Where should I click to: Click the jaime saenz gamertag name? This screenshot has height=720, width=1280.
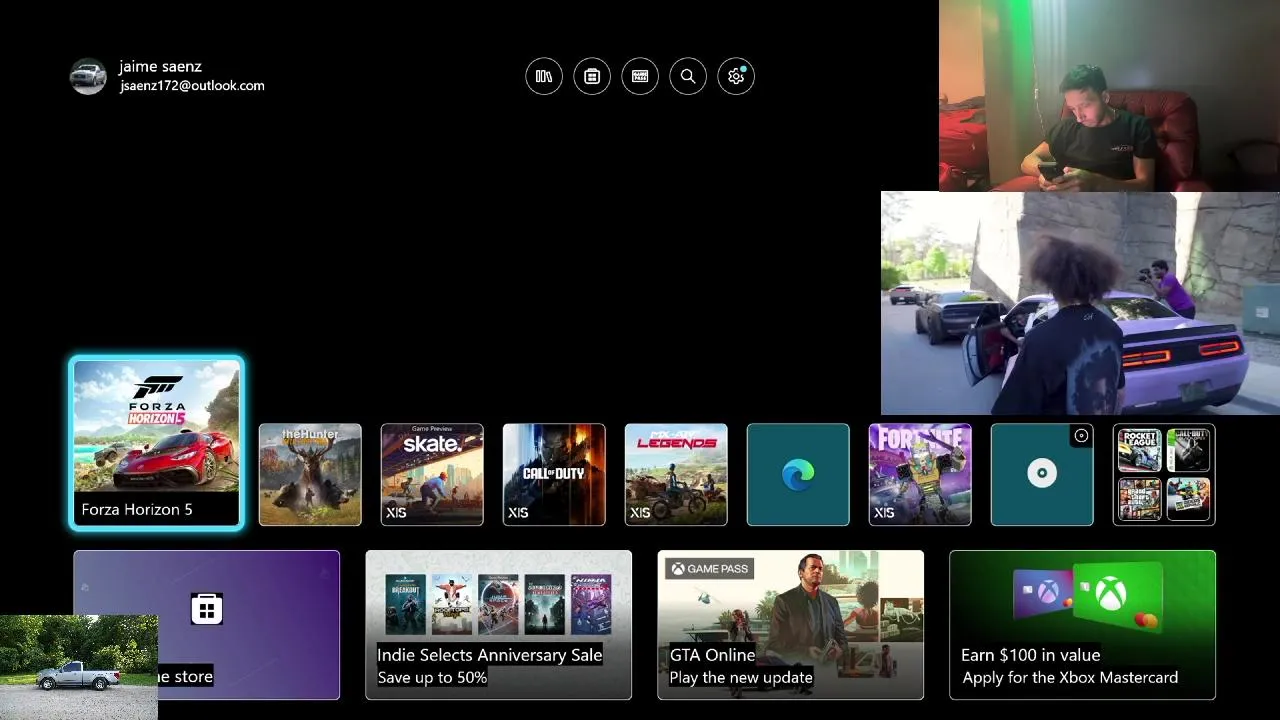pyautogui.click(x=160, y=66)
